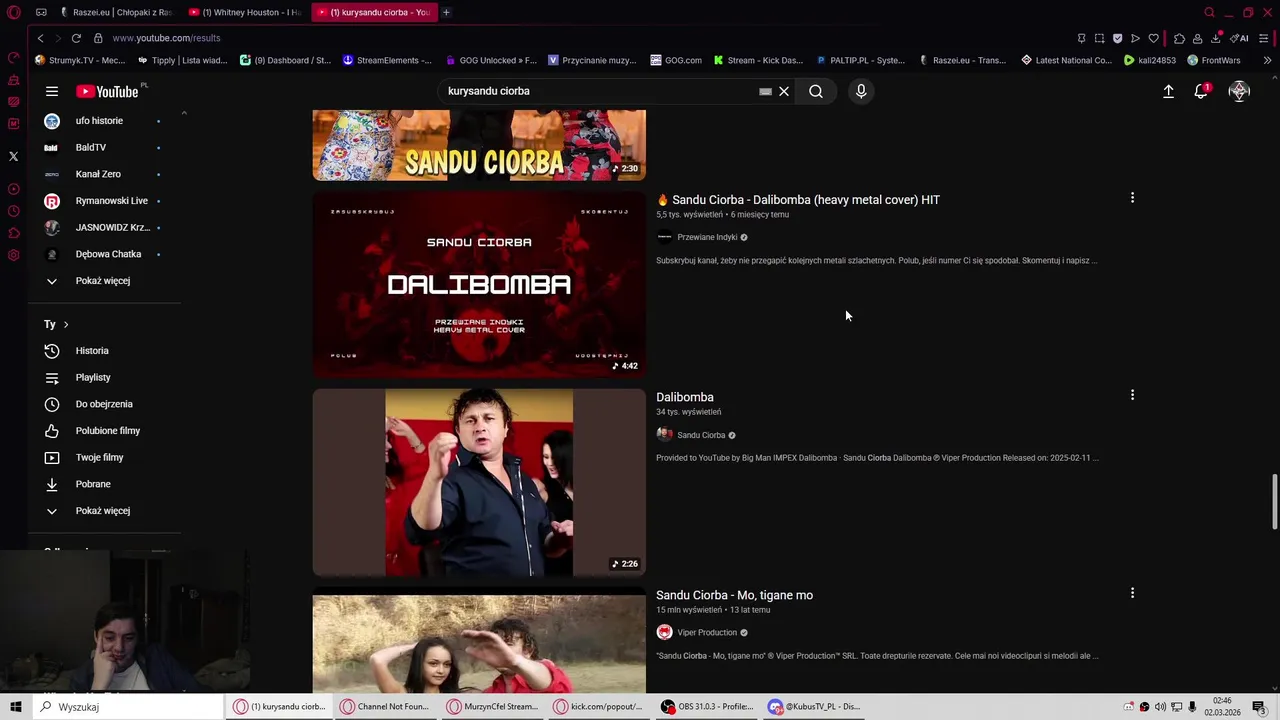Open YouTube notifications bell
This screenshot has height=720, width=1280.
point(1201,91)
